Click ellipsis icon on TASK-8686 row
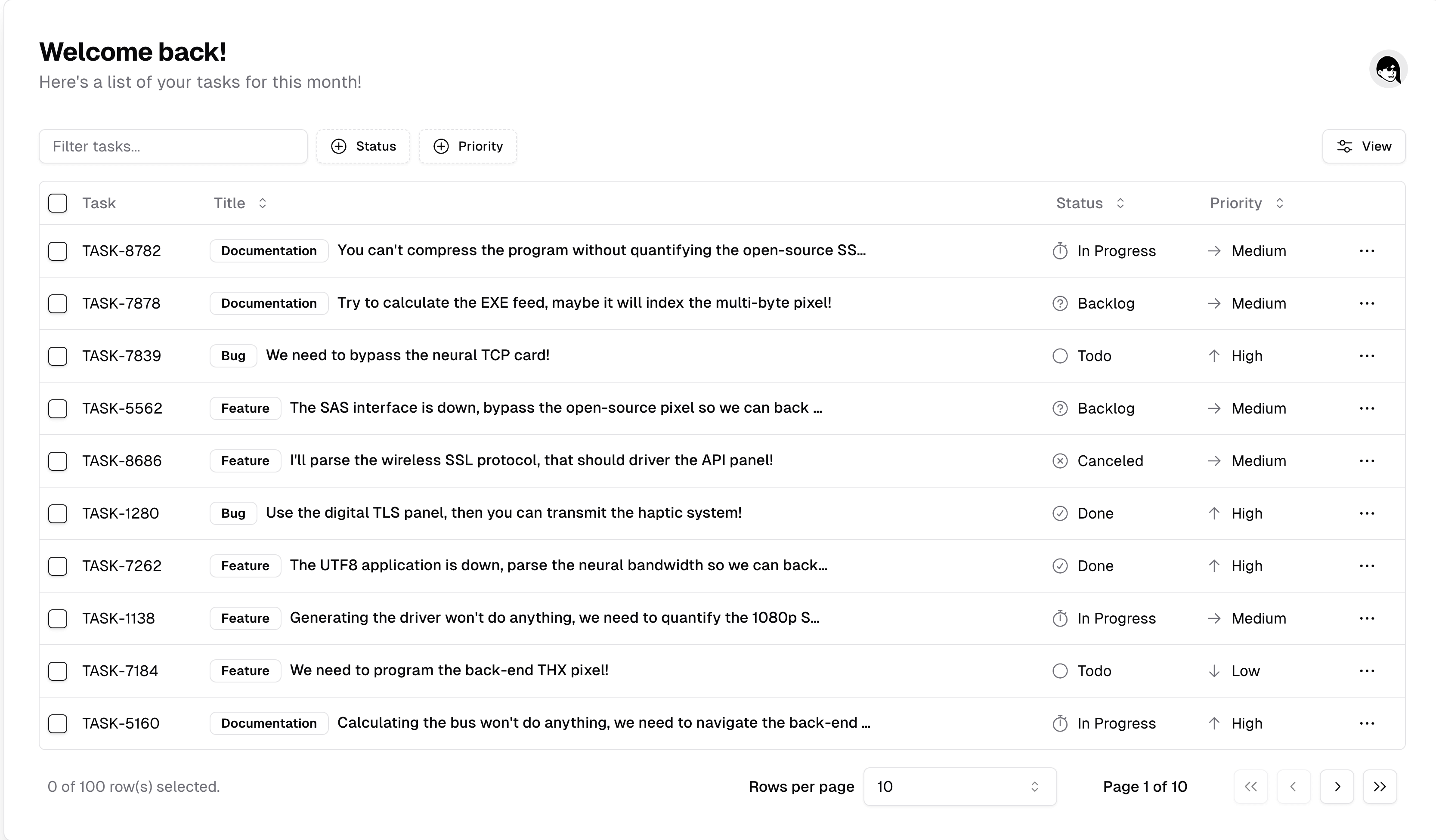 1366,461
